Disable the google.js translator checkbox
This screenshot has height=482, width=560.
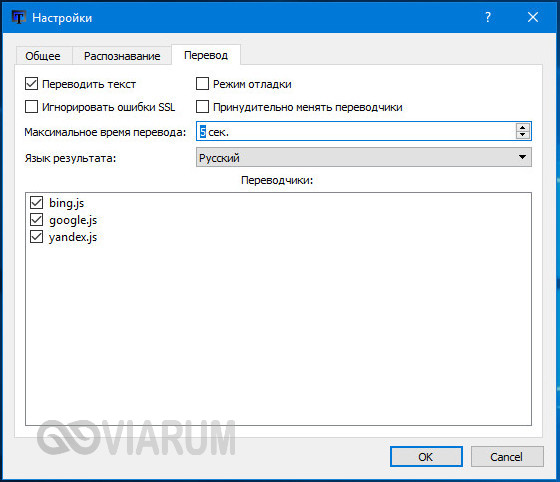pyautogui.click(x=36, y=220)
